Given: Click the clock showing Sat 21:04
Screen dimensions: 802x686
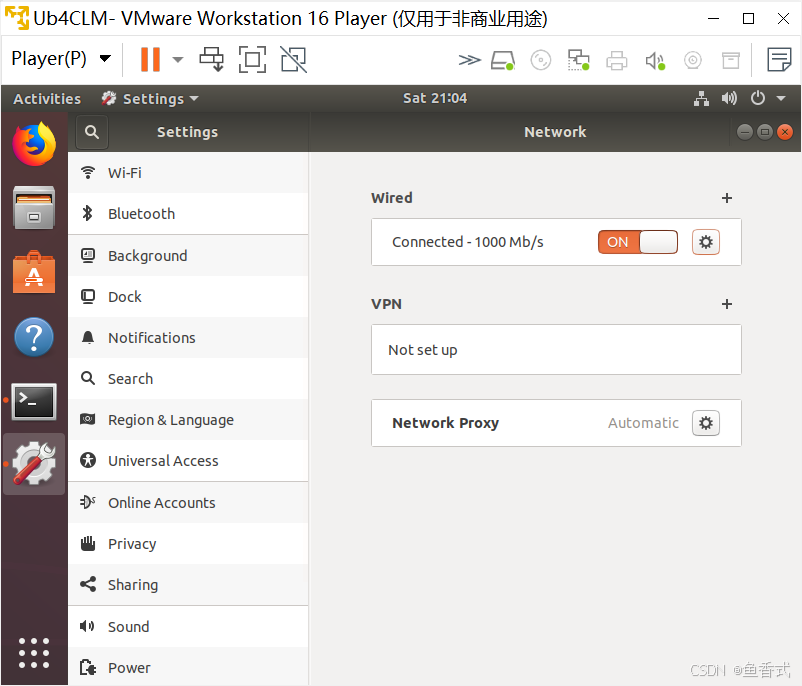Looking at the screenshot, I should click(x=435, y=98).
